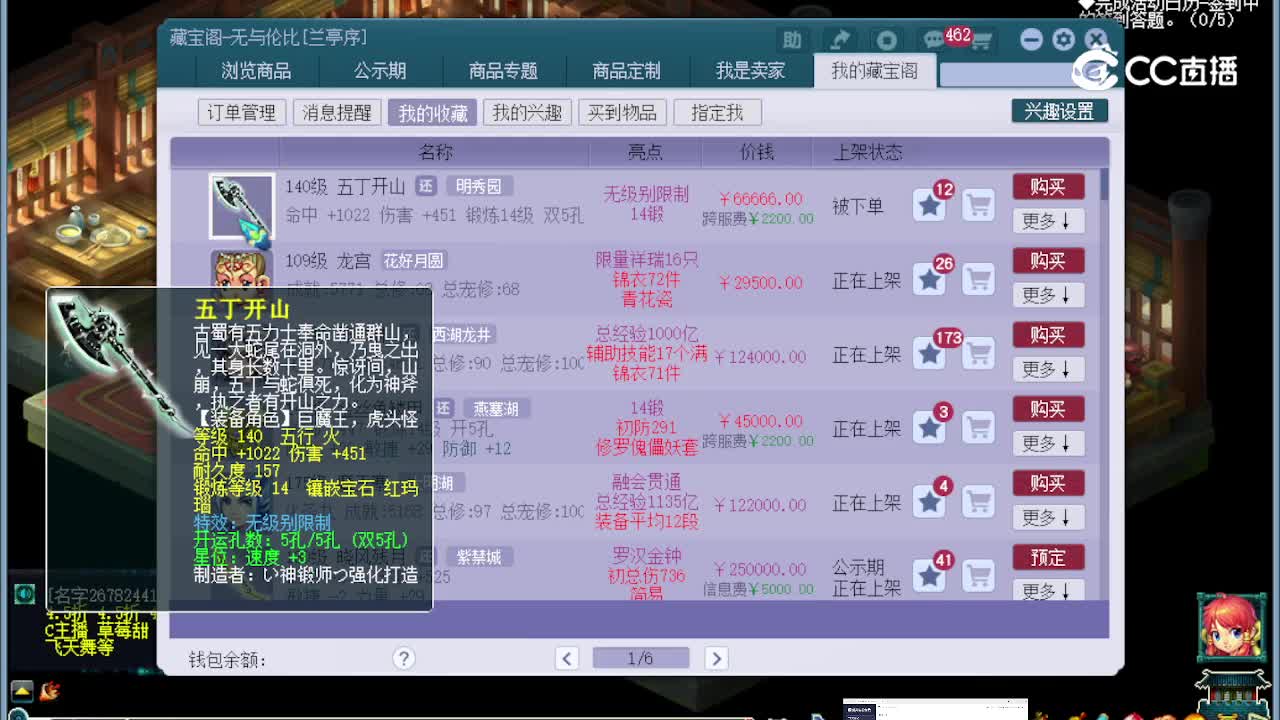This screenshot has width=1280, height=720.
Task: Open the 助 help icon
Action: [x=793, y=39]
